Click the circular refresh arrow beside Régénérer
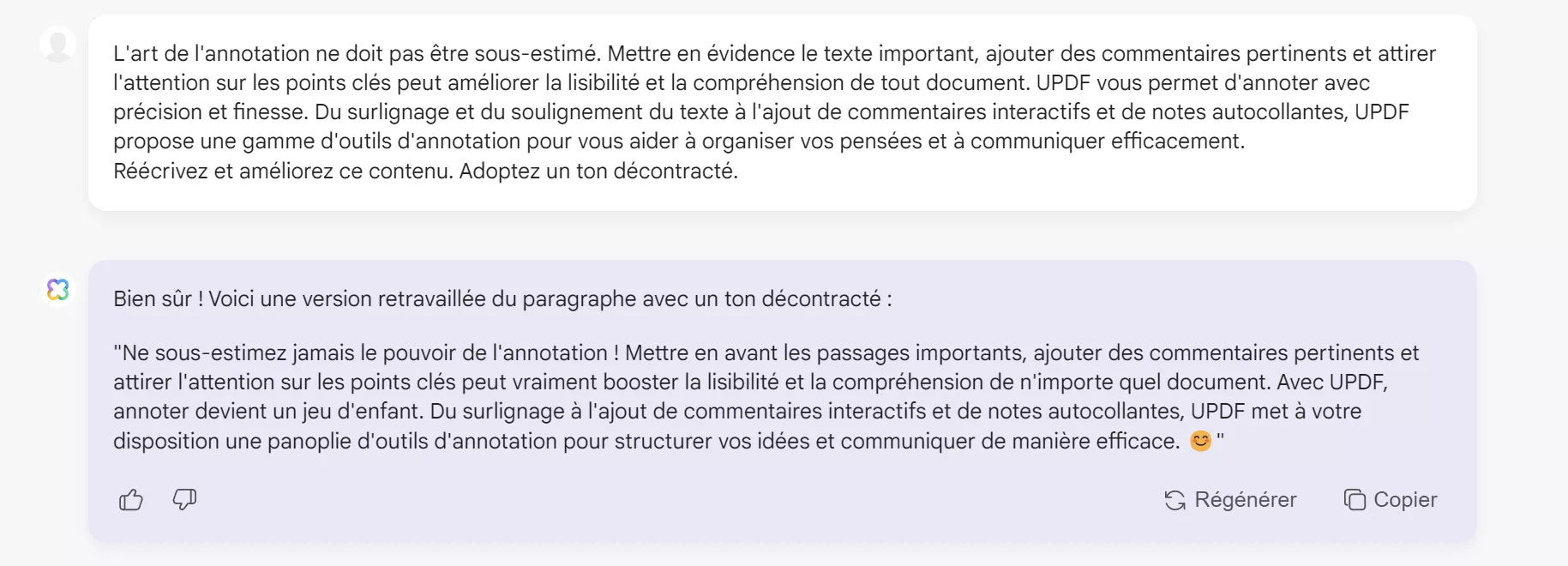Screen dimensions: 1568x566 pos(1175,499)
